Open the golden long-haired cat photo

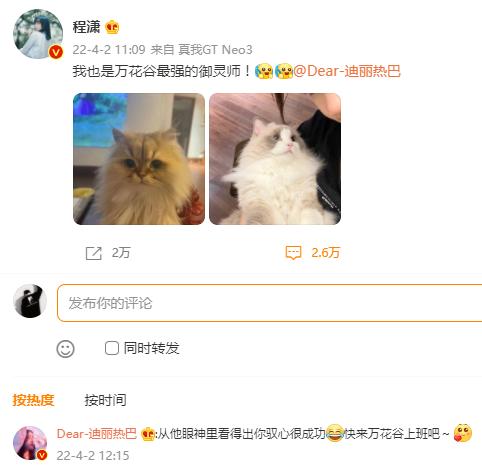point(139,159)
